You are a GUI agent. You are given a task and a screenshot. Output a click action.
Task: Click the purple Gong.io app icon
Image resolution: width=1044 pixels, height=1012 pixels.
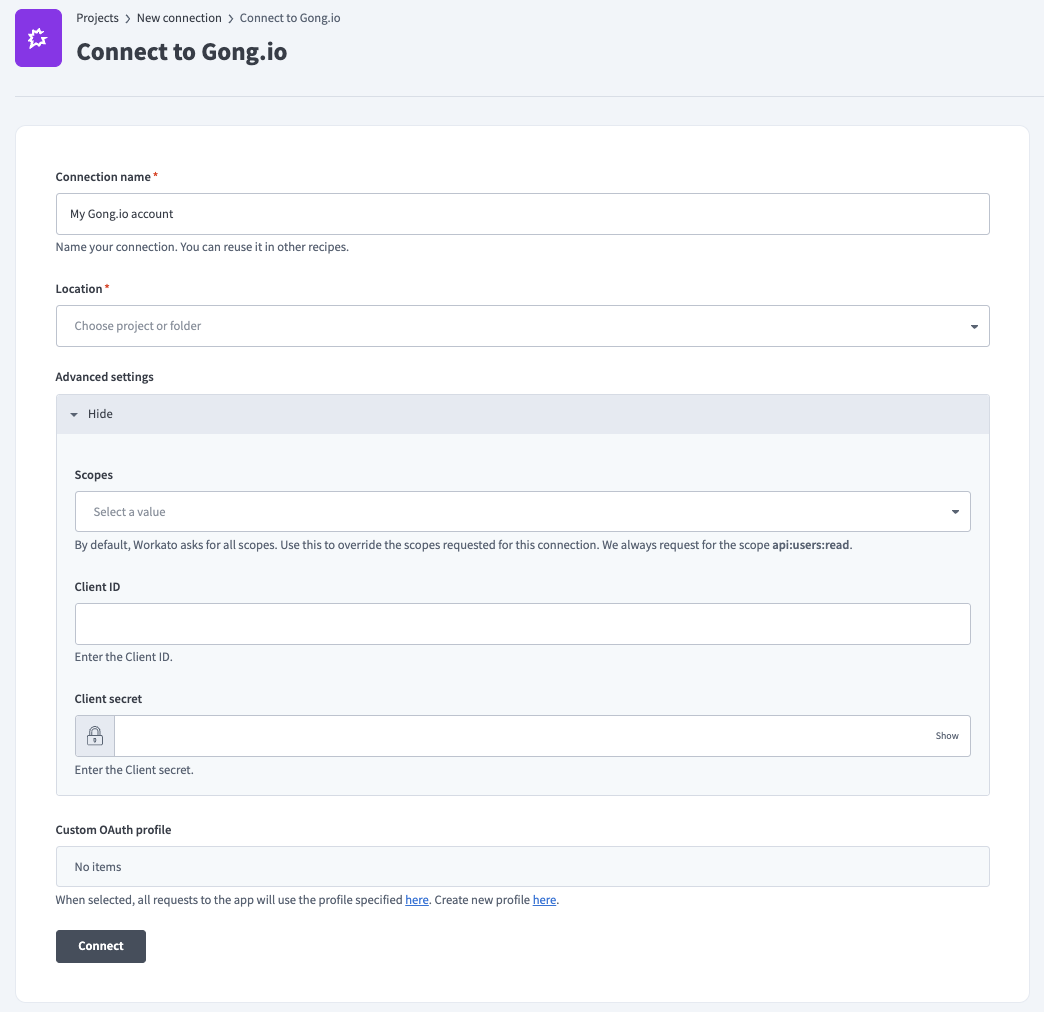(39, 39)
